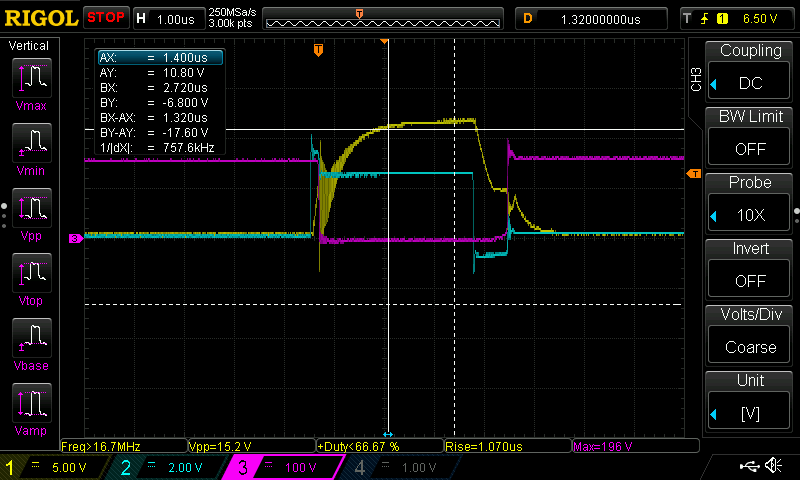Click the trigger marker in the memory overview bar

359,14
